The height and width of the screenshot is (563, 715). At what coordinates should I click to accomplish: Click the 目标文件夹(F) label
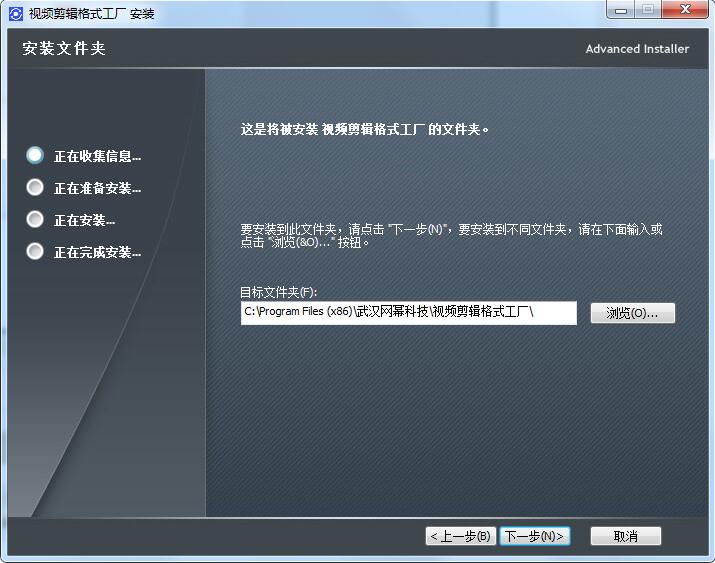point(278,292)
